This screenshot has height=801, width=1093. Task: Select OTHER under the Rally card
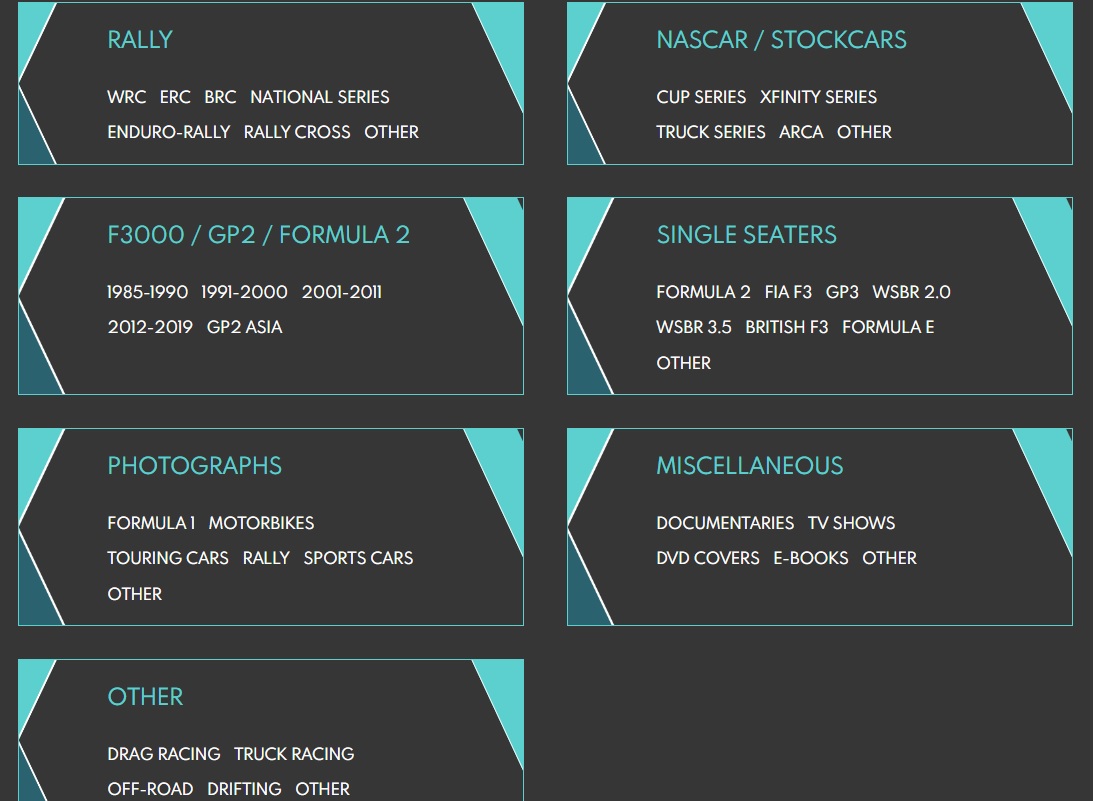click(x=392, y=132)
